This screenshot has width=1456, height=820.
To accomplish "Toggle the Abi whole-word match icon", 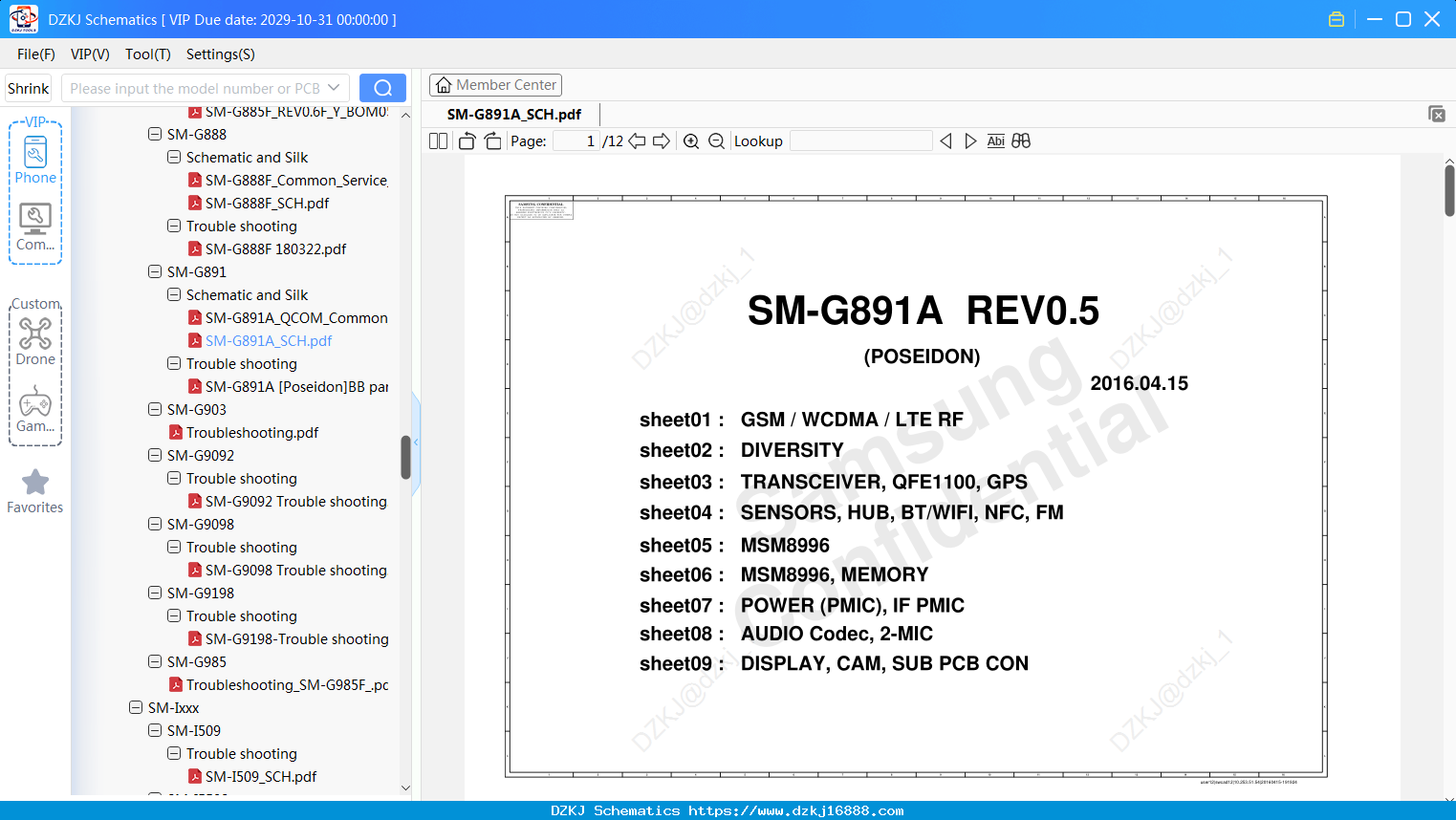I will click(x=995, y=140).
